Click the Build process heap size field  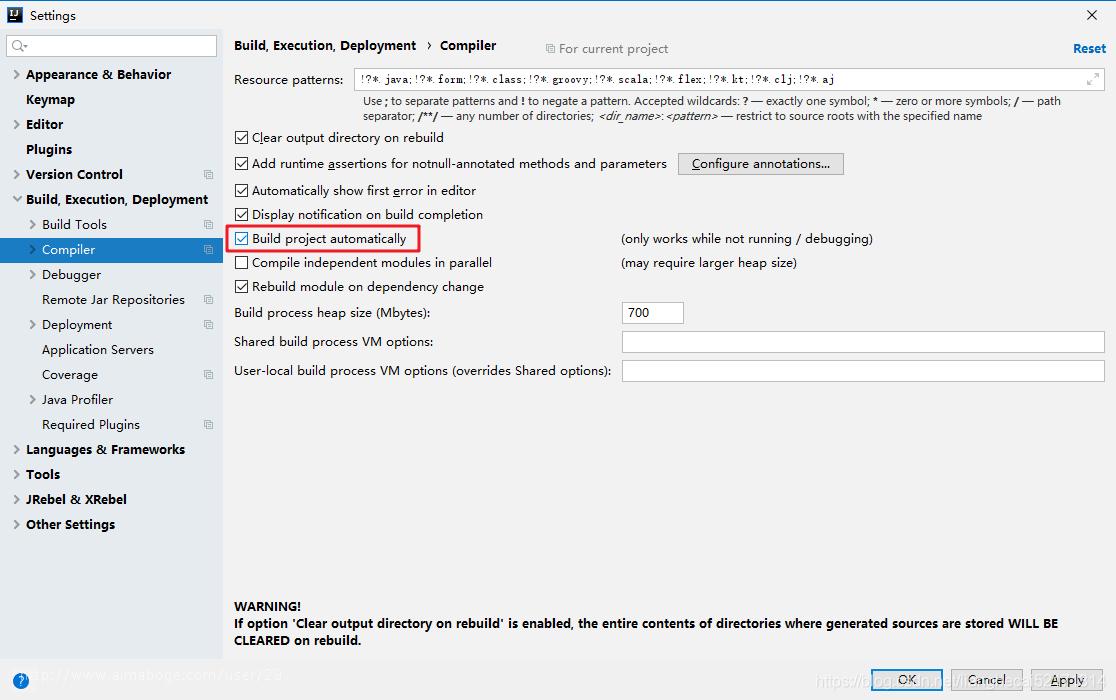pyautogui.click(x=653, y=312)
